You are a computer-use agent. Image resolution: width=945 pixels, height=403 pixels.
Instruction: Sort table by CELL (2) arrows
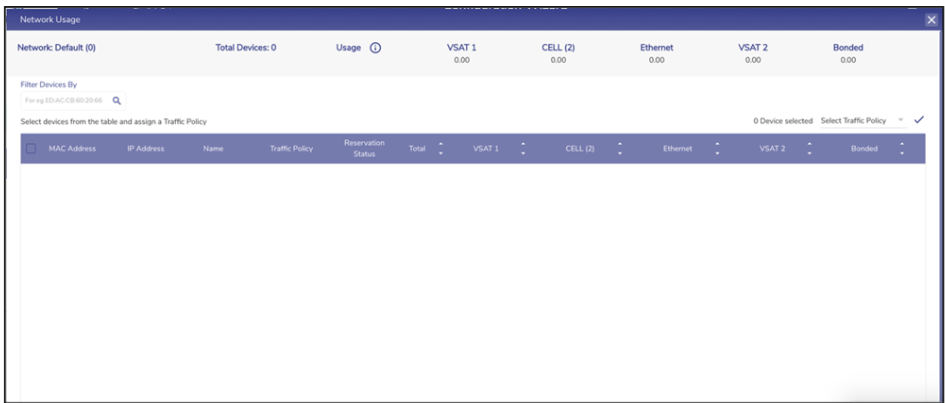coord(620,149)
